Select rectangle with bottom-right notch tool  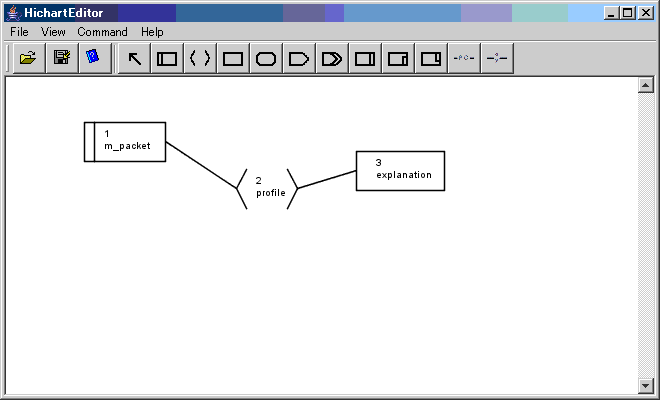click(x=398, y=59)
